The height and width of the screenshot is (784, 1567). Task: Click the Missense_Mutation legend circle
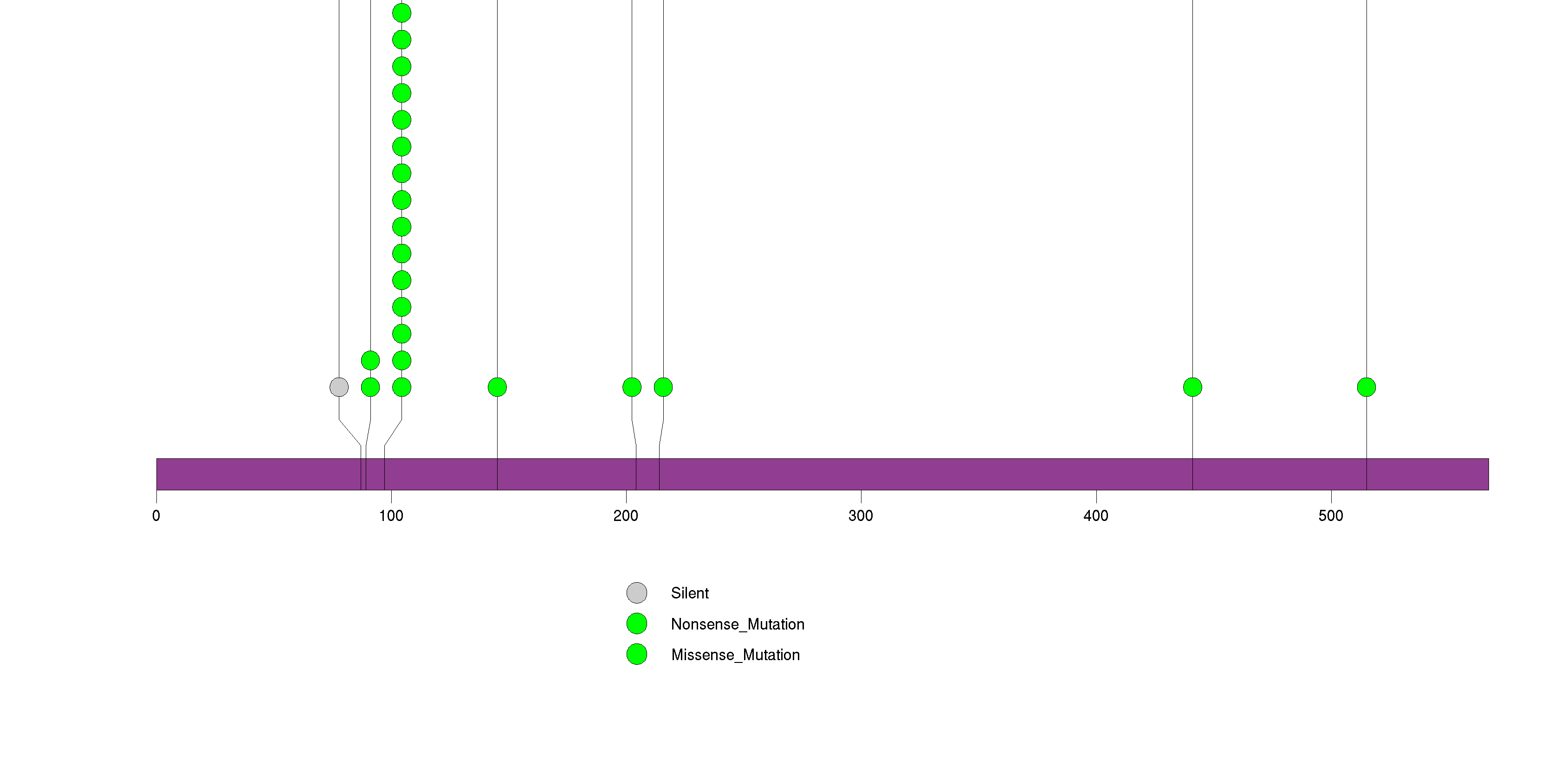(x=636, y=655)
